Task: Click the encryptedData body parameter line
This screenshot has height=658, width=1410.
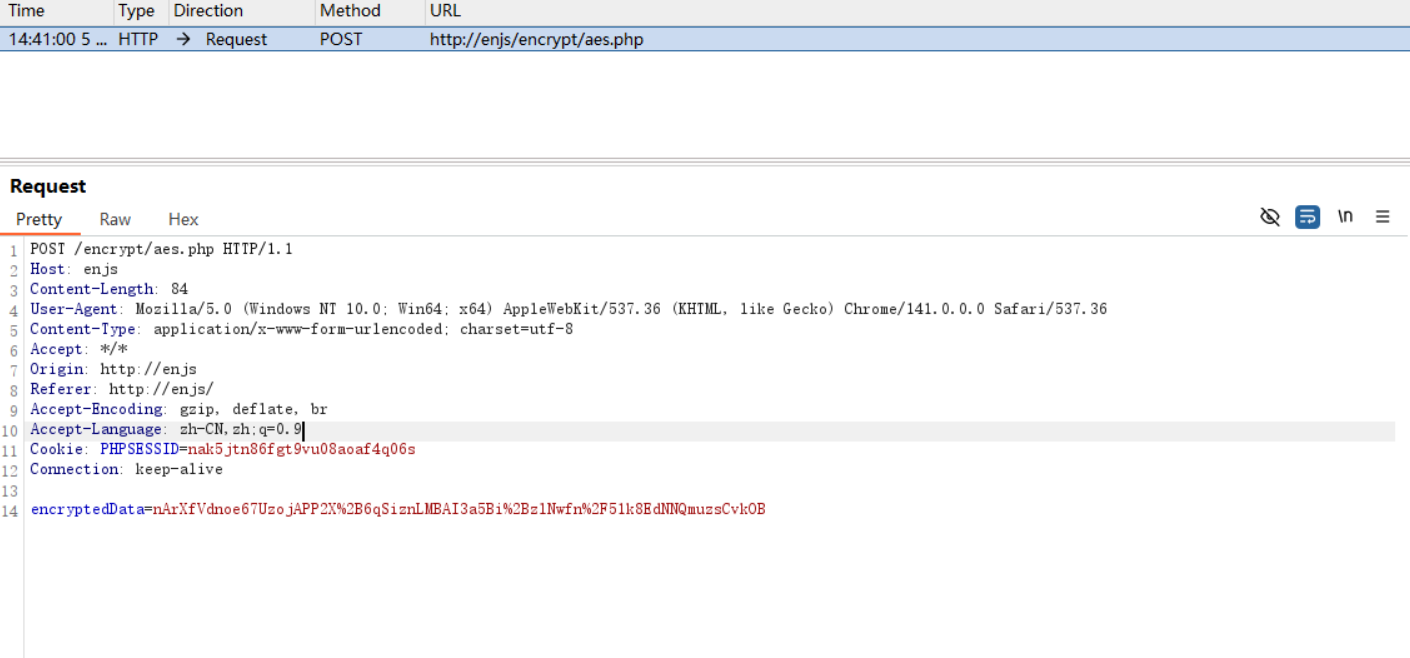Action: tap(398, 509)
